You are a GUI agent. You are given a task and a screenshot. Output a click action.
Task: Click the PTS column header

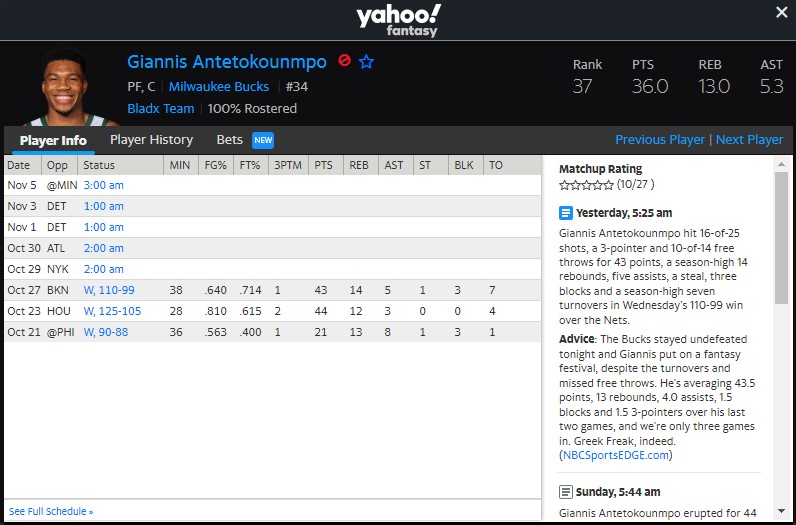click(x=323, y=165)
